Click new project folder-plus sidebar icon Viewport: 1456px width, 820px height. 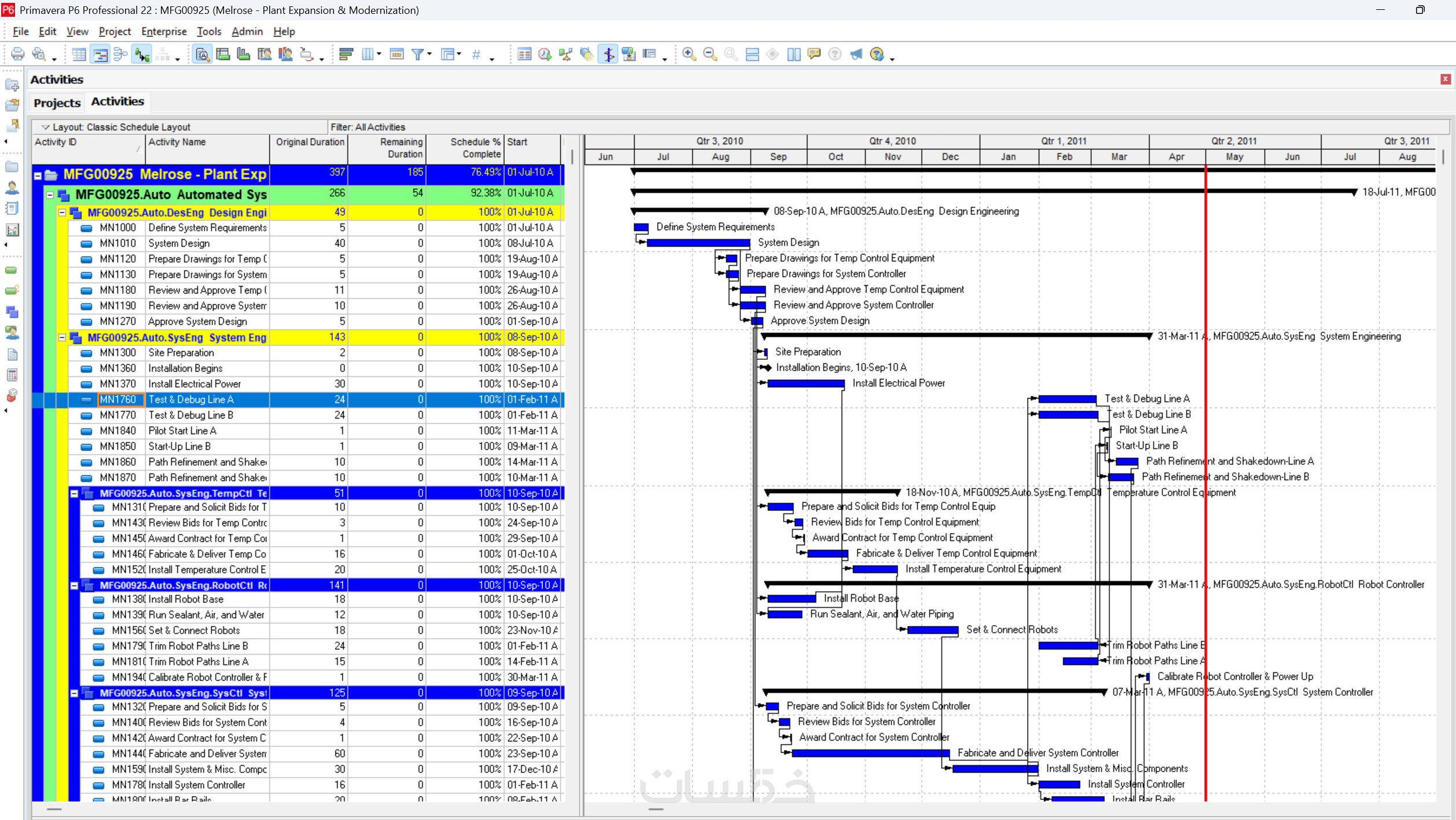(x=12, y=85)
